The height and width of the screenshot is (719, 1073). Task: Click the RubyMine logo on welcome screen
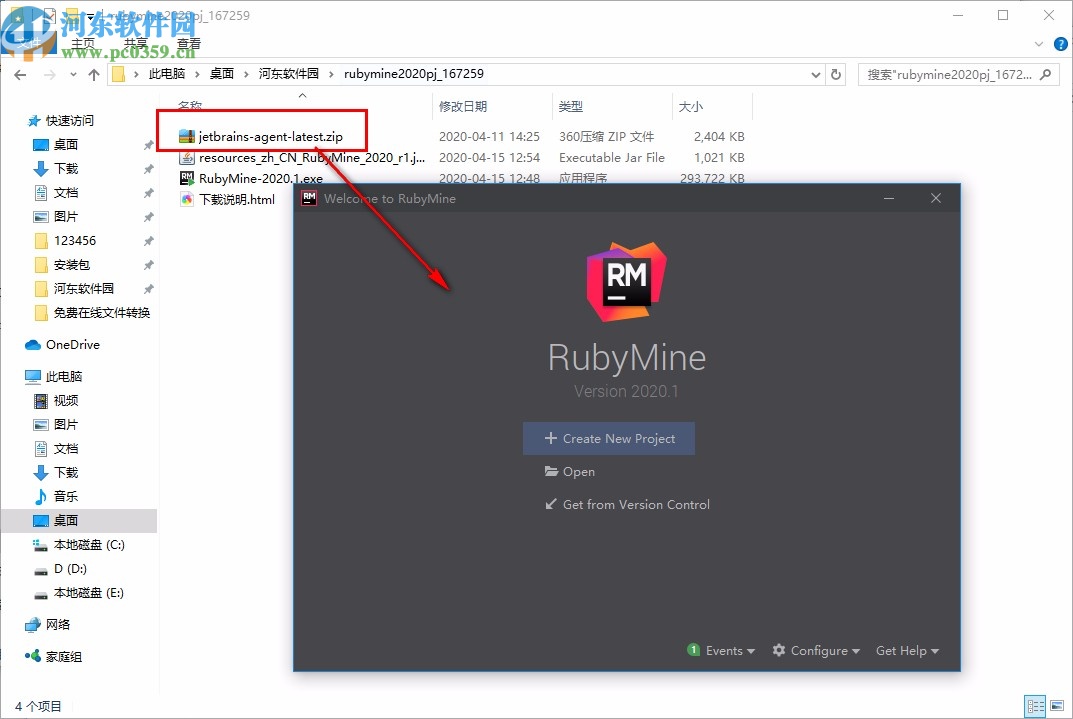pyautogui.click(x=626, y=281)
